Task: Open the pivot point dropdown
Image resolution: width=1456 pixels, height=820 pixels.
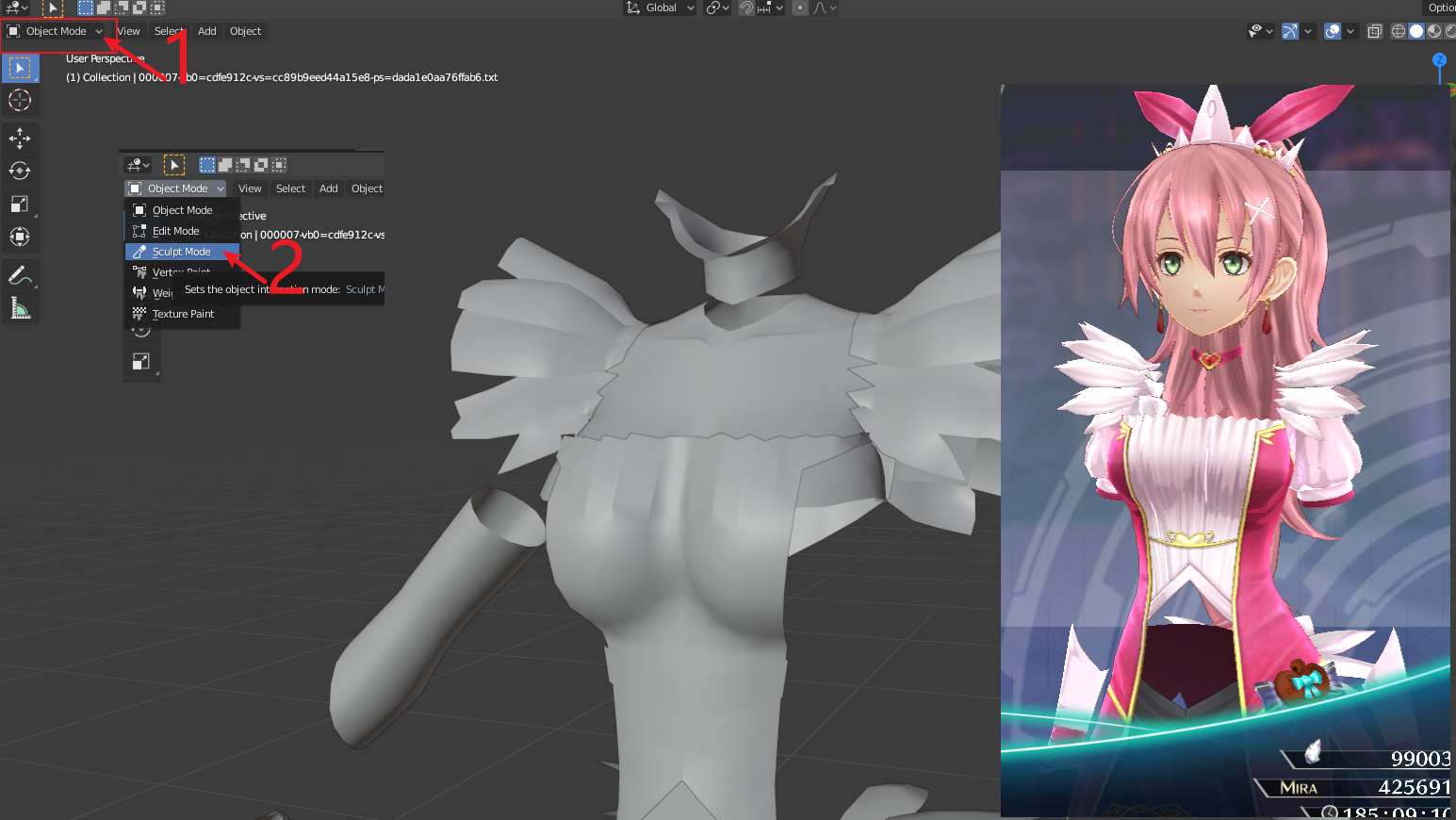Action: click(x=718, y=8)
